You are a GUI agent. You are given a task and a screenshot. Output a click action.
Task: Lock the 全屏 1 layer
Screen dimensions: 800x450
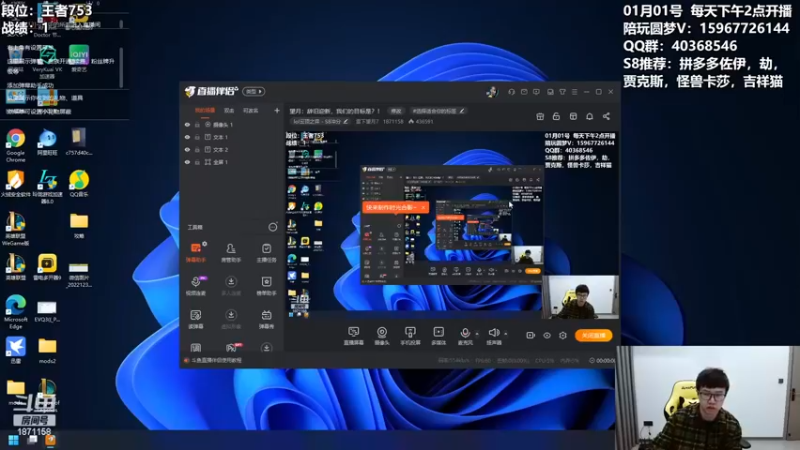pyautogui.click(x=197, y=162)
